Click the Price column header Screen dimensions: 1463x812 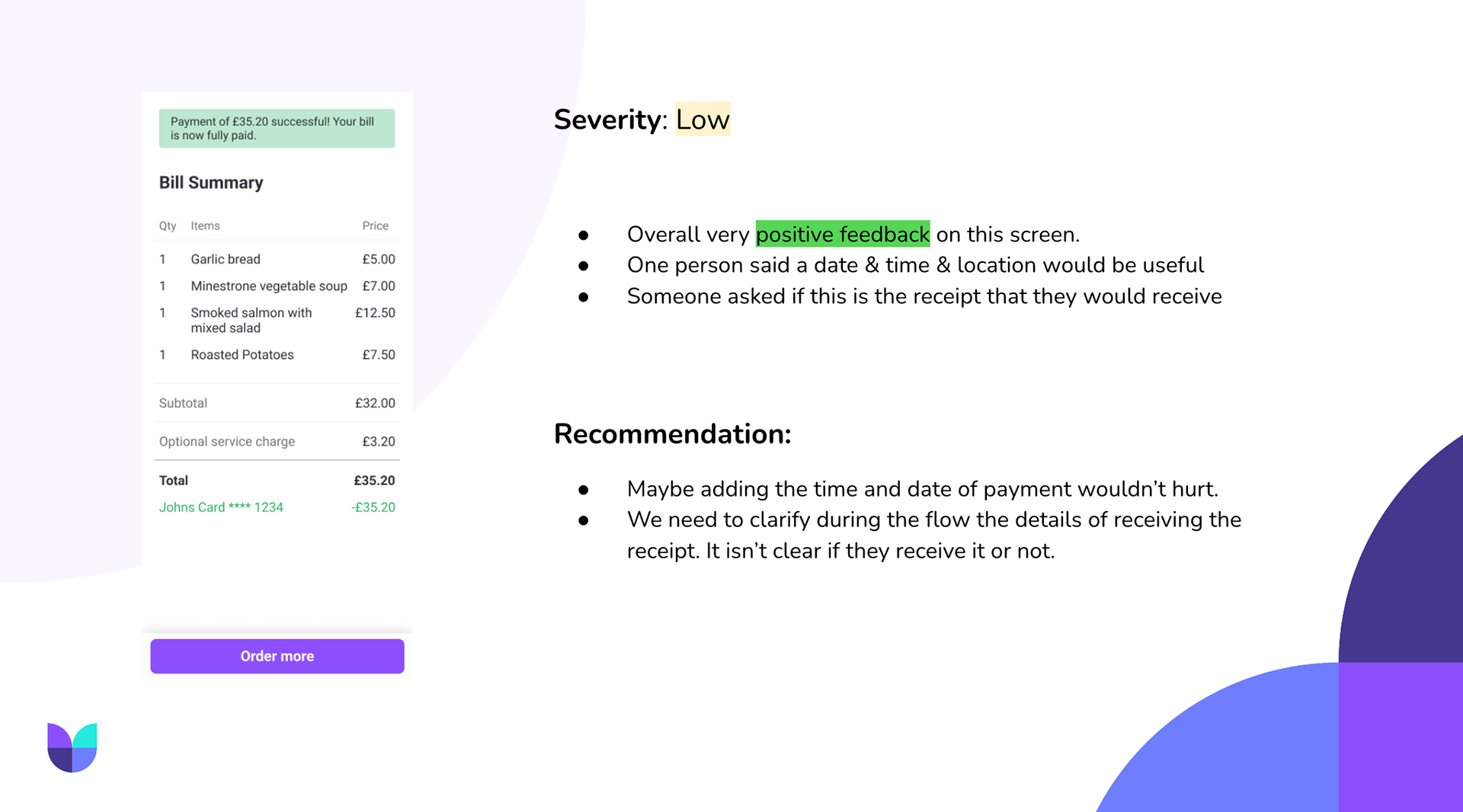click(376, 225)
